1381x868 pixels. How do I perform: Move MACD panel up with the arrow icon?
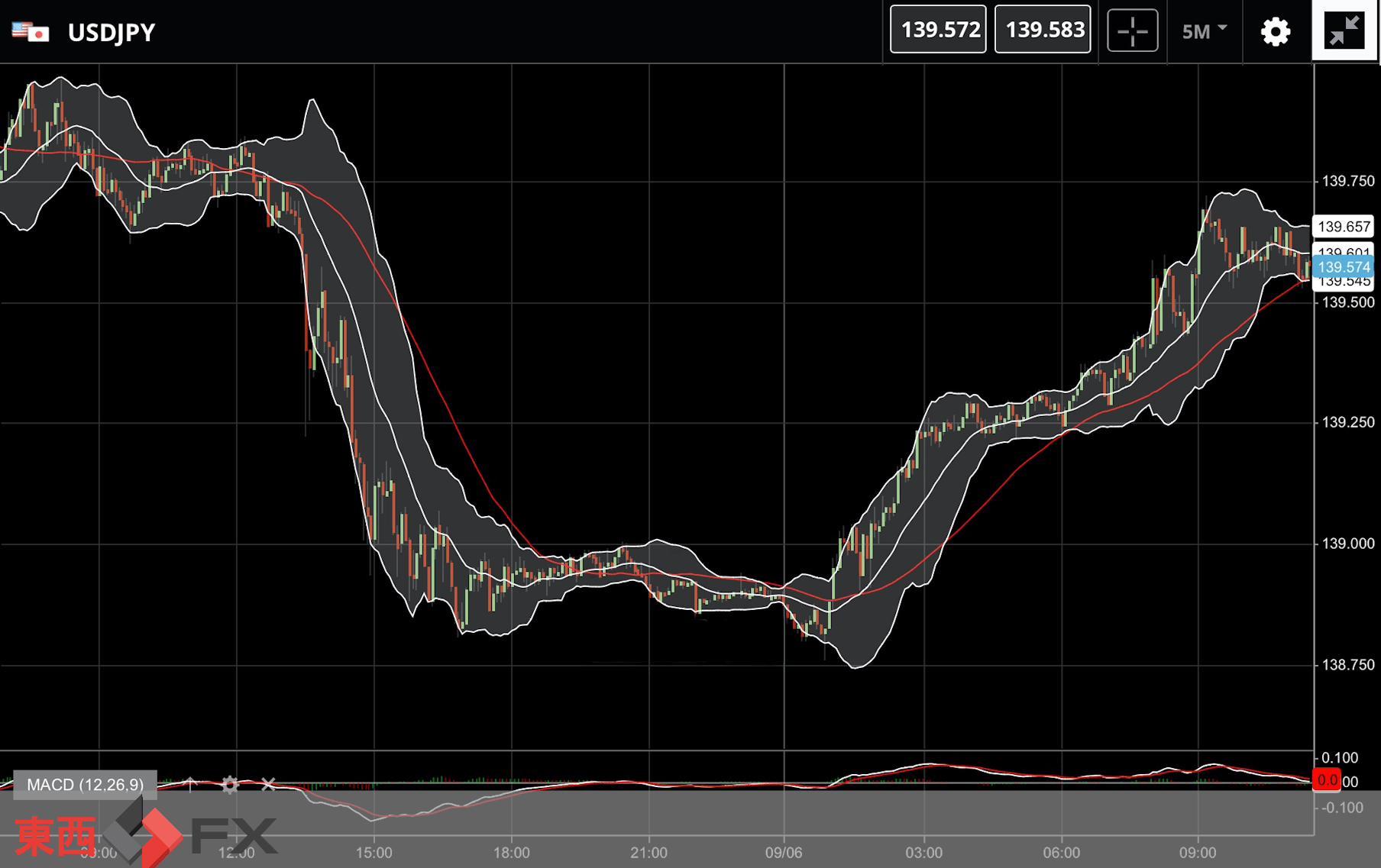point(191,785)
